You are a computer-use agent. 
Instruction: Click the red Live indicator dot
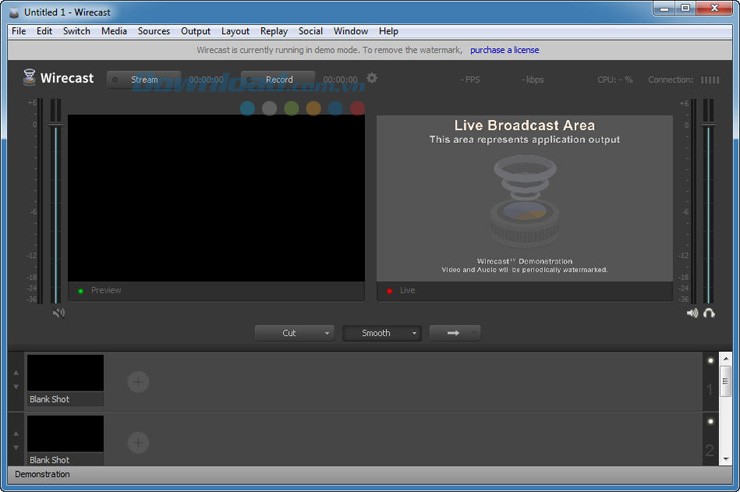389,291
